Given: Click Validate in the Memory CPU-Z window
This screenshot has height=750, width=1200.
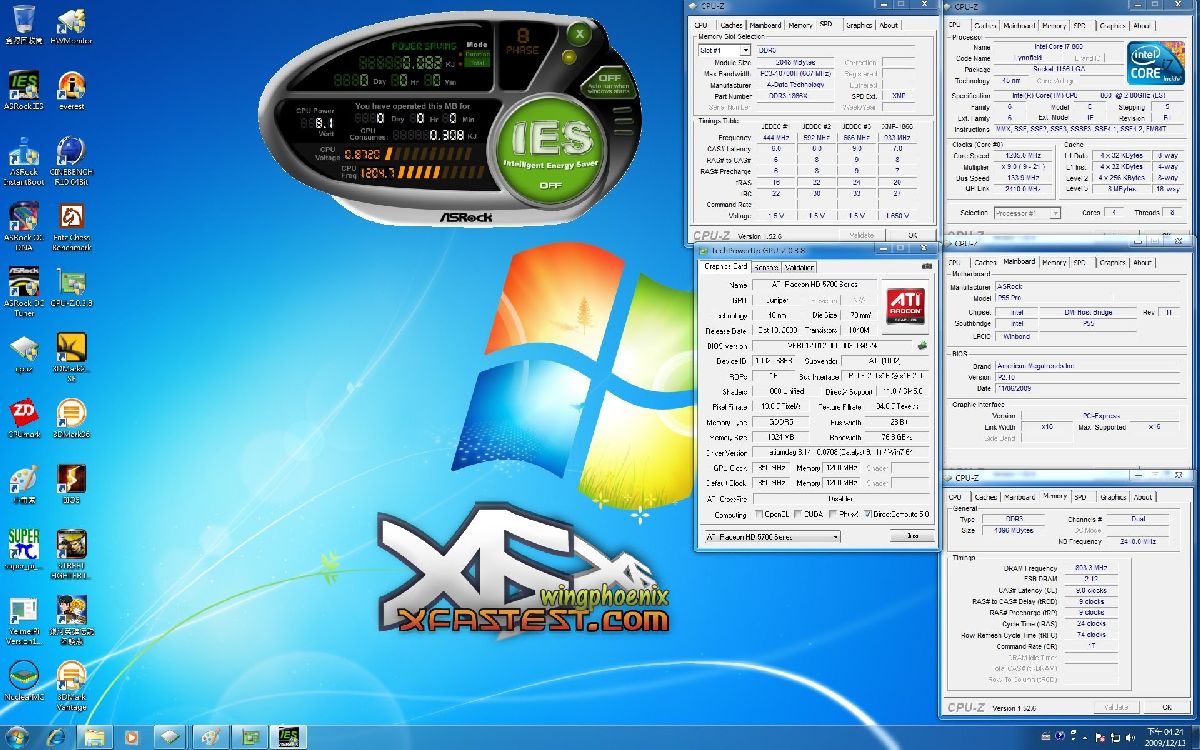Looking at the screenshot, I should [x=1116, y=706].
